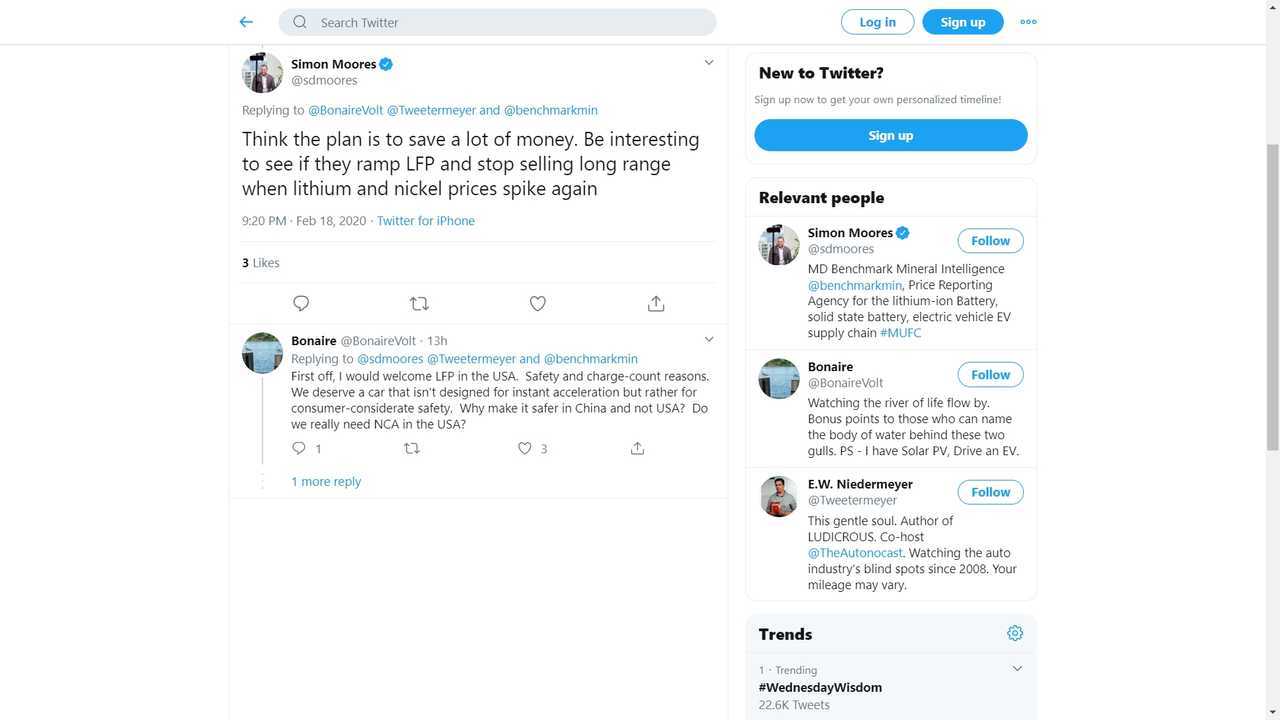
Task: Open the more options ellipsis menu
Action: 1028,22
